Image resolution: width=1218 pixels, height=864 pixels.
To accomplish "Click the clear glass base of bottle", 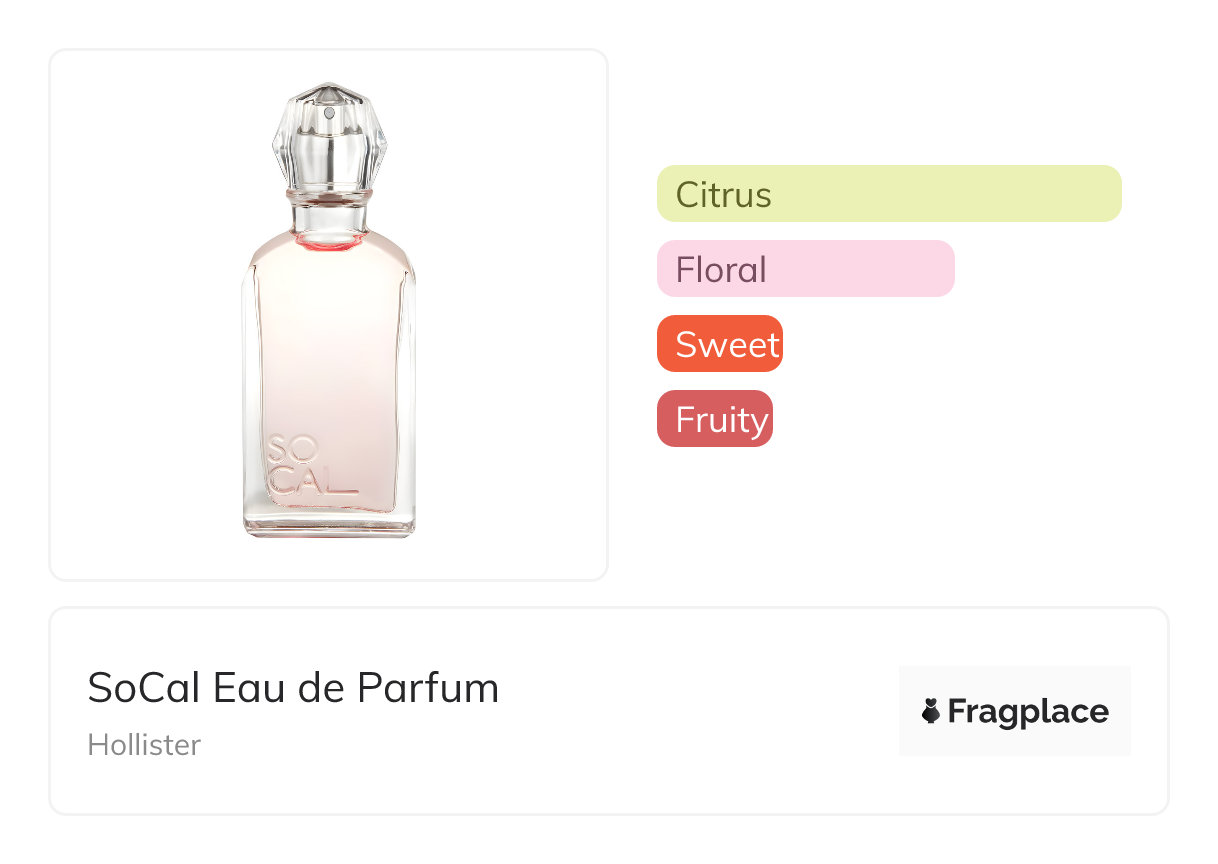I will click(330, 523).
